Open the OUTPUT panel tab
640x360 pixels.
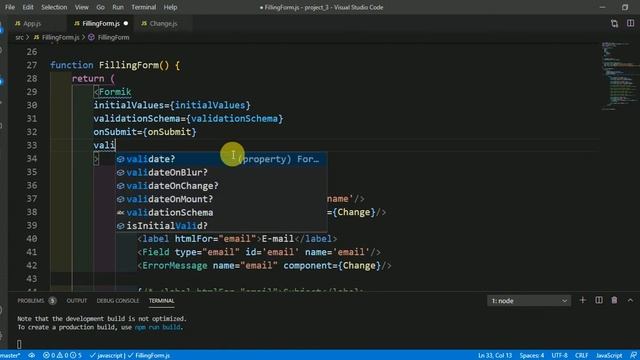tap(77, 301)
